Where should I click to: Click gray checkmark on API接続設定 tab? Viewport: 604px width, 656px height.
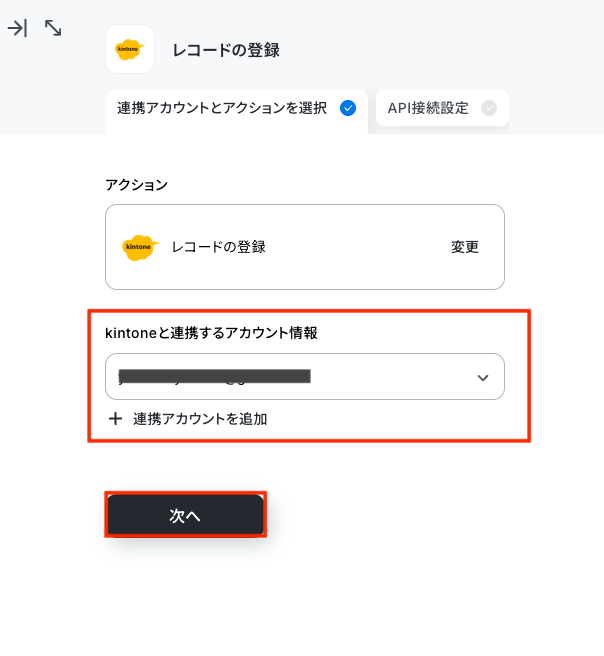coord(489,108)
